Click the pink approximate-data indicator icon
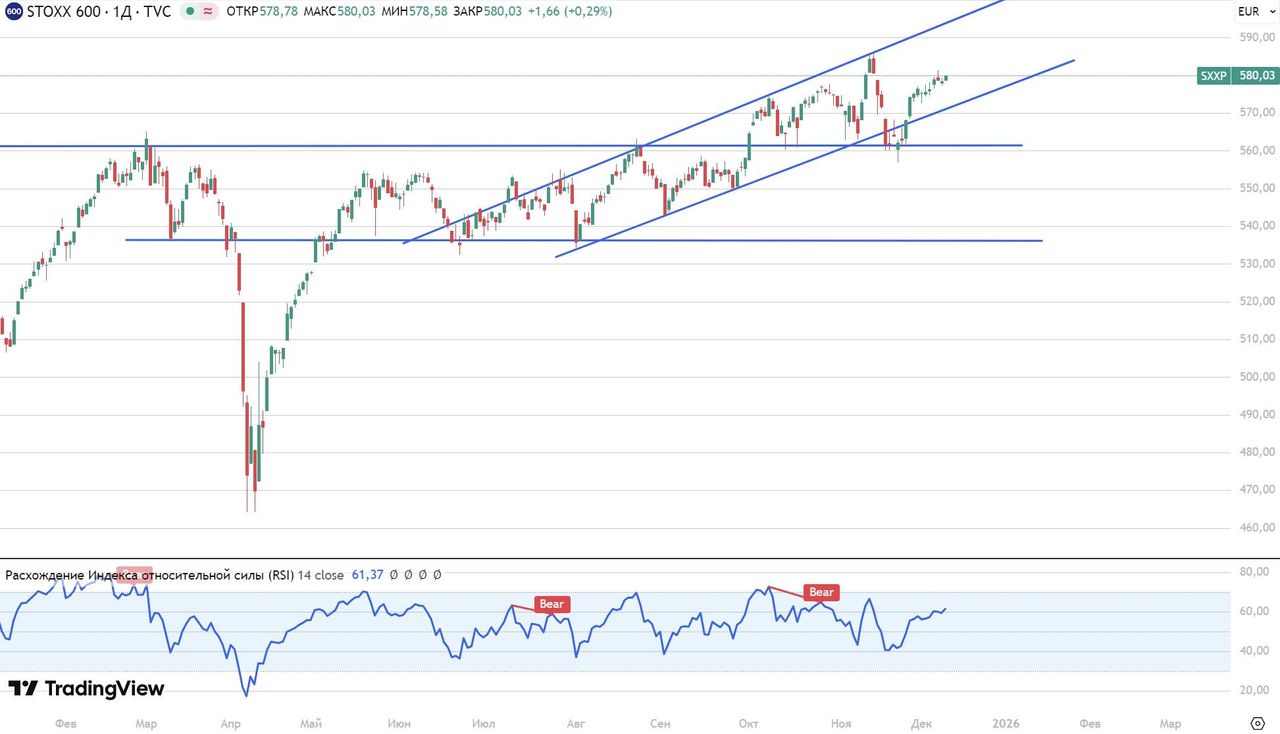This screenshot has width=1280, height=734. coord(208,12)
